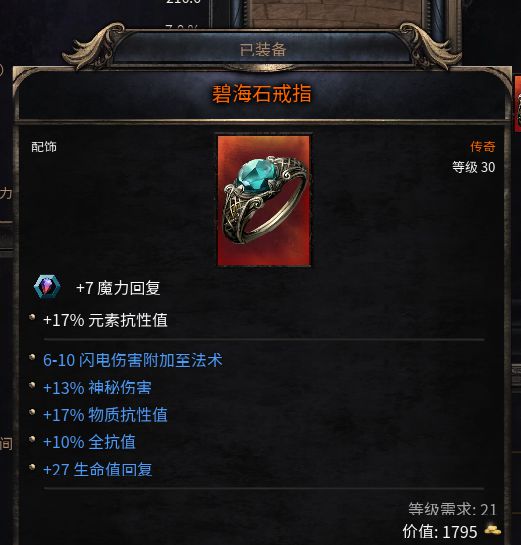The height and width of the screenshot is (545, 521).
Task: Click the item title 碧海石戒指
Action: pos(261,93)
